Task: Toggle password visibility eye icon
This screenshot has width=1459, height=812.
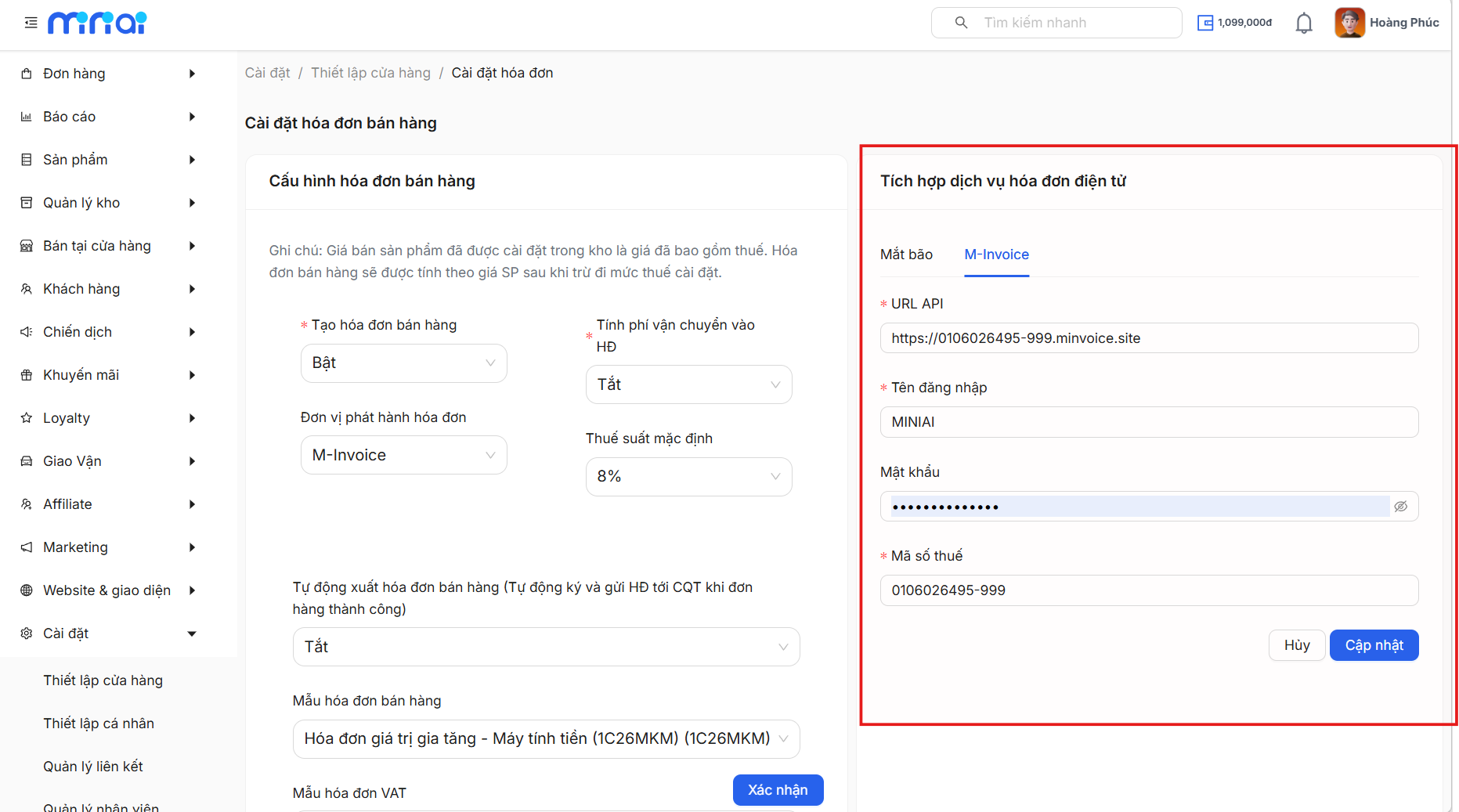Action: 1401,507
